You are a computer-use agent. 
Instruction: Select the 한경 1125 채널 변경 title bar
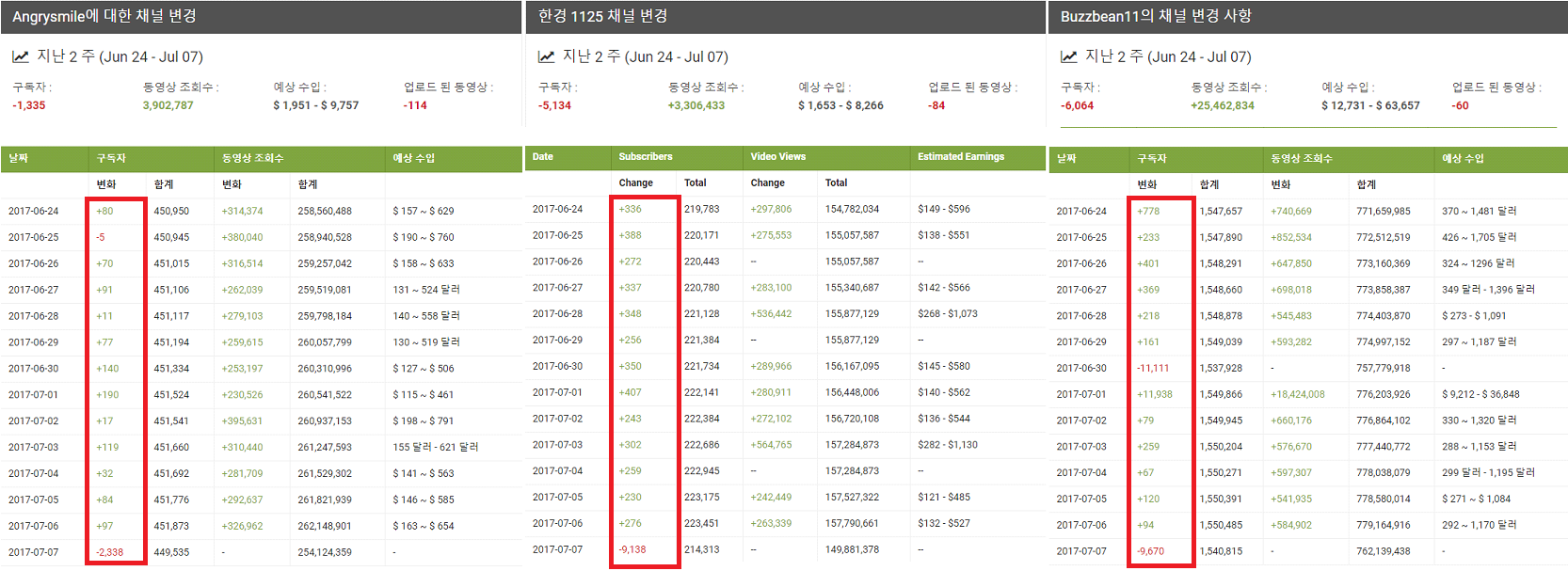coord(785,16)
